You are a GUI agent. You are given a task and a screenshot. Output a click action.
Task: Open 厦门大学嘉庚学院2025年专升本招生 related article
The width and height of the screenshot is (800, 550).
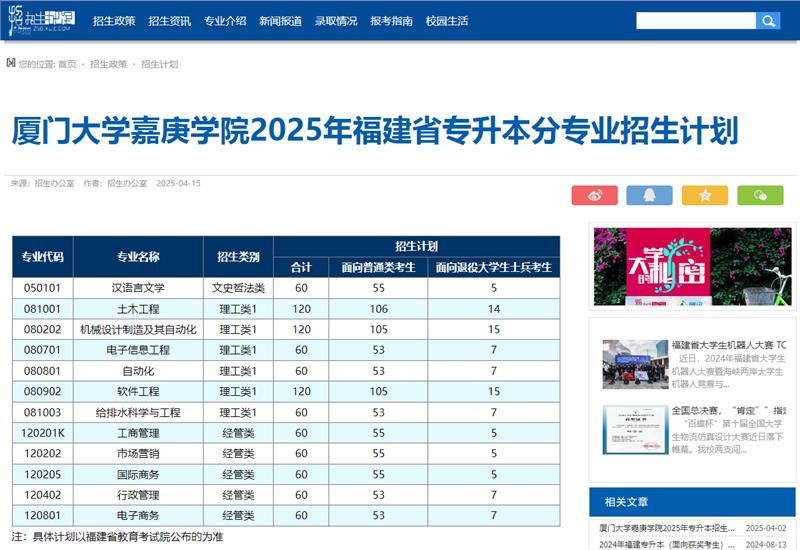point(667,528)
